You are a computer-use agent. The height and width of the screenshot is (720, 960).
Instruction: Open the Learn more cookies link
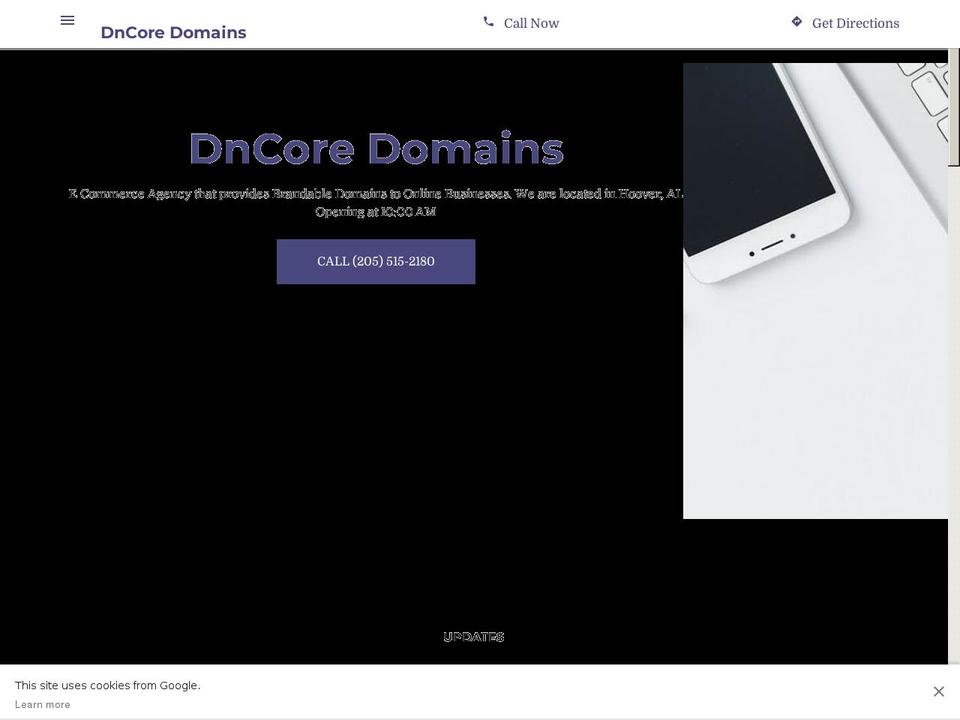(42, 705)
